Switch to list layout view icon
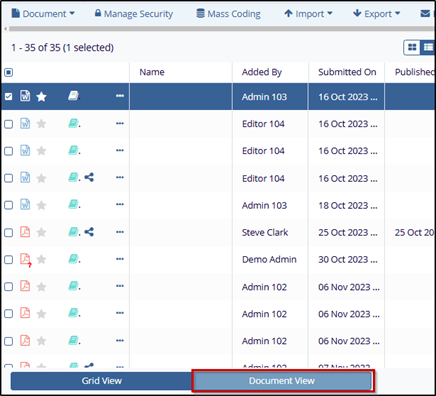The width and height of the screenshot is (436, 396). click(x=428, y=48)
